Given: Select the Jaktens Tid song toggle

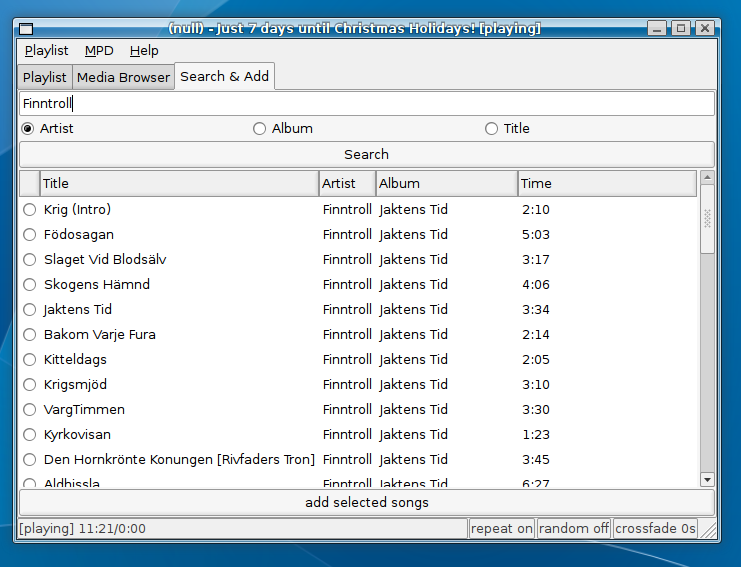Looking at the screenshot, I should click(x=30, y=309).
